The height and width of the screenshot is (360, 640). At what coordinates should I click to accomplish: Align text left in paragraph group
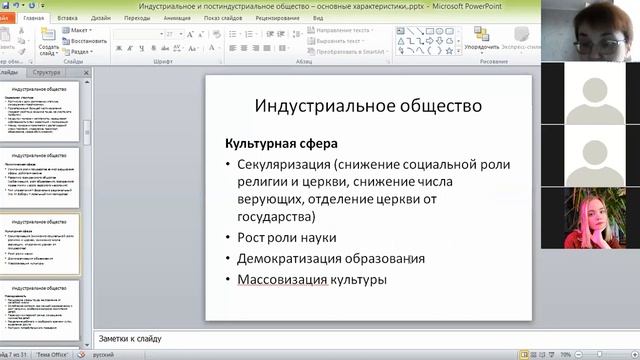pos(233,48)
